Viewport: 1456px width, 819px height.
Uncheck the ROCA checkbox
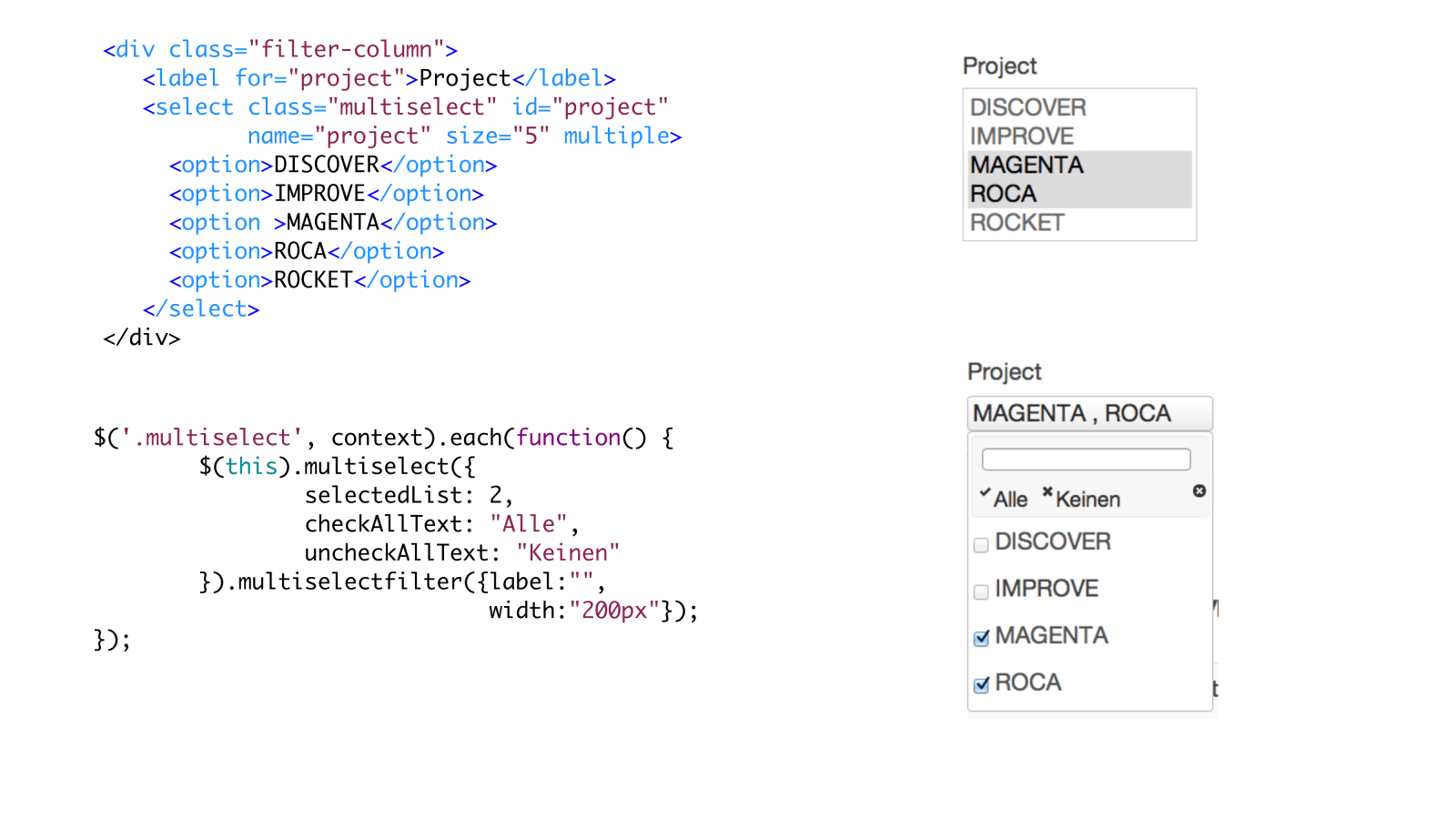(981, 685)
